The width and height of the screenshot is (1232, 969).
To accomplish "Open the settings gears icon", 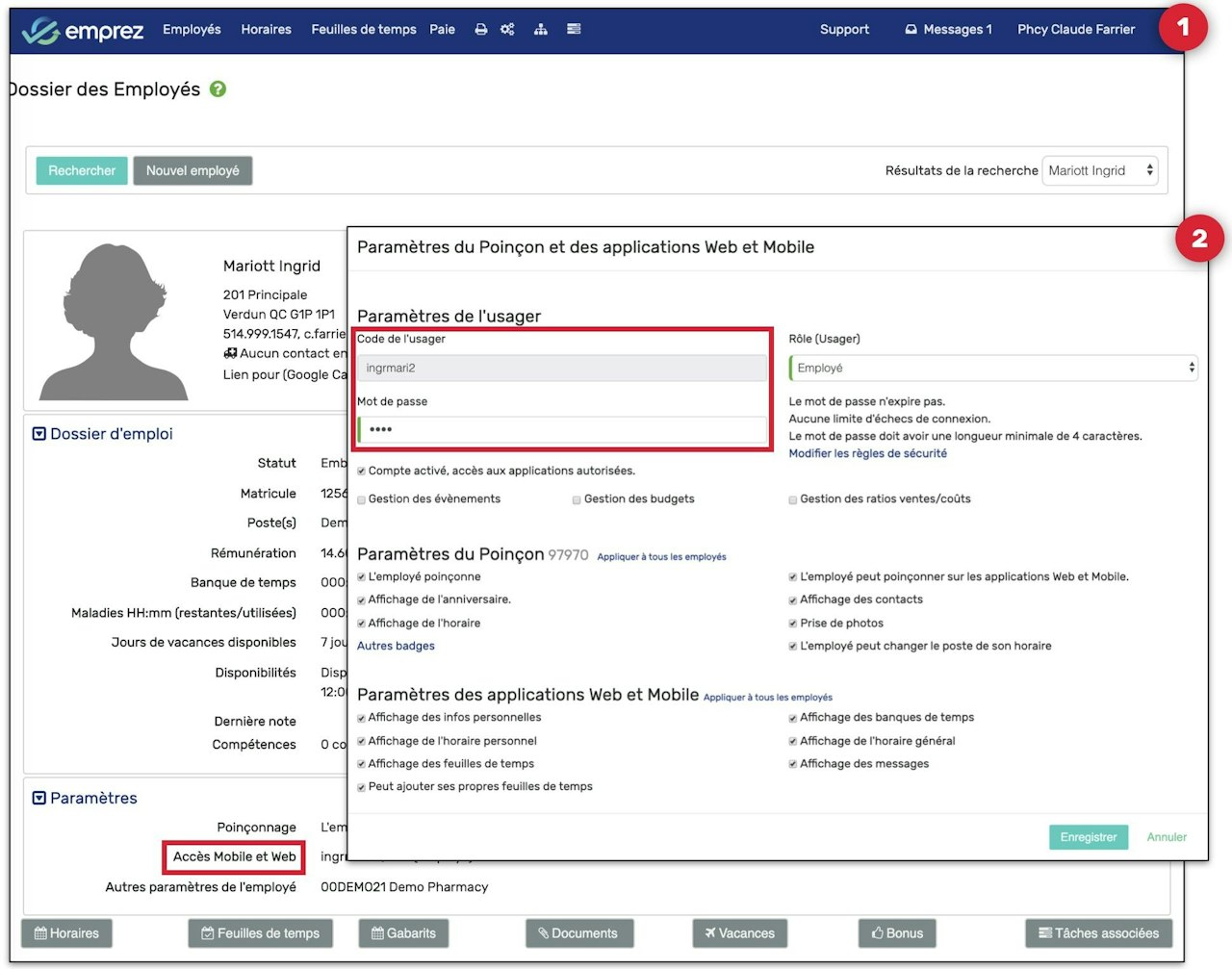I will point(507,30).
